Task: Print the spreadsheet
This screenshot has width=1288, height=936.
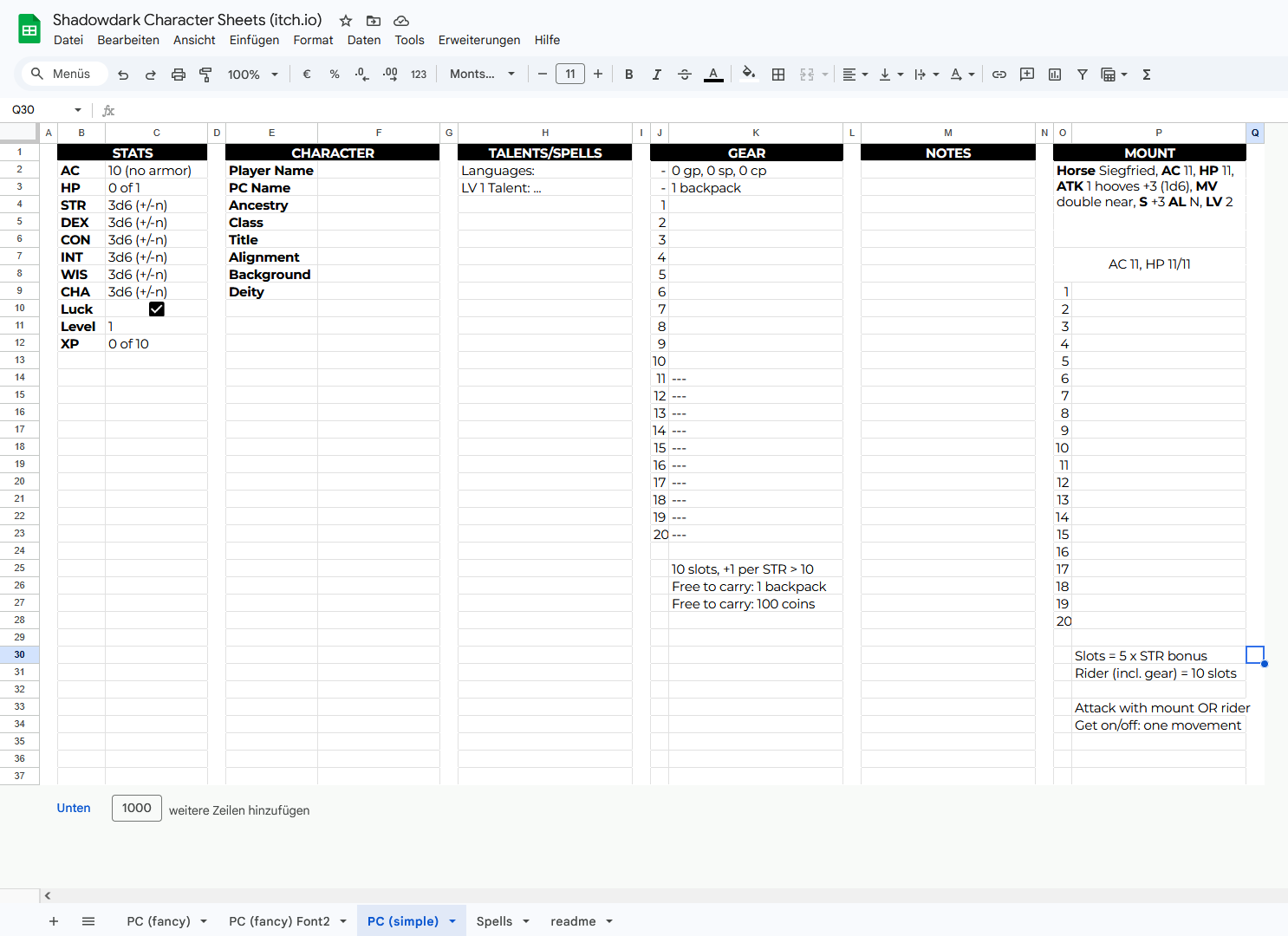Action: [179, 75]
